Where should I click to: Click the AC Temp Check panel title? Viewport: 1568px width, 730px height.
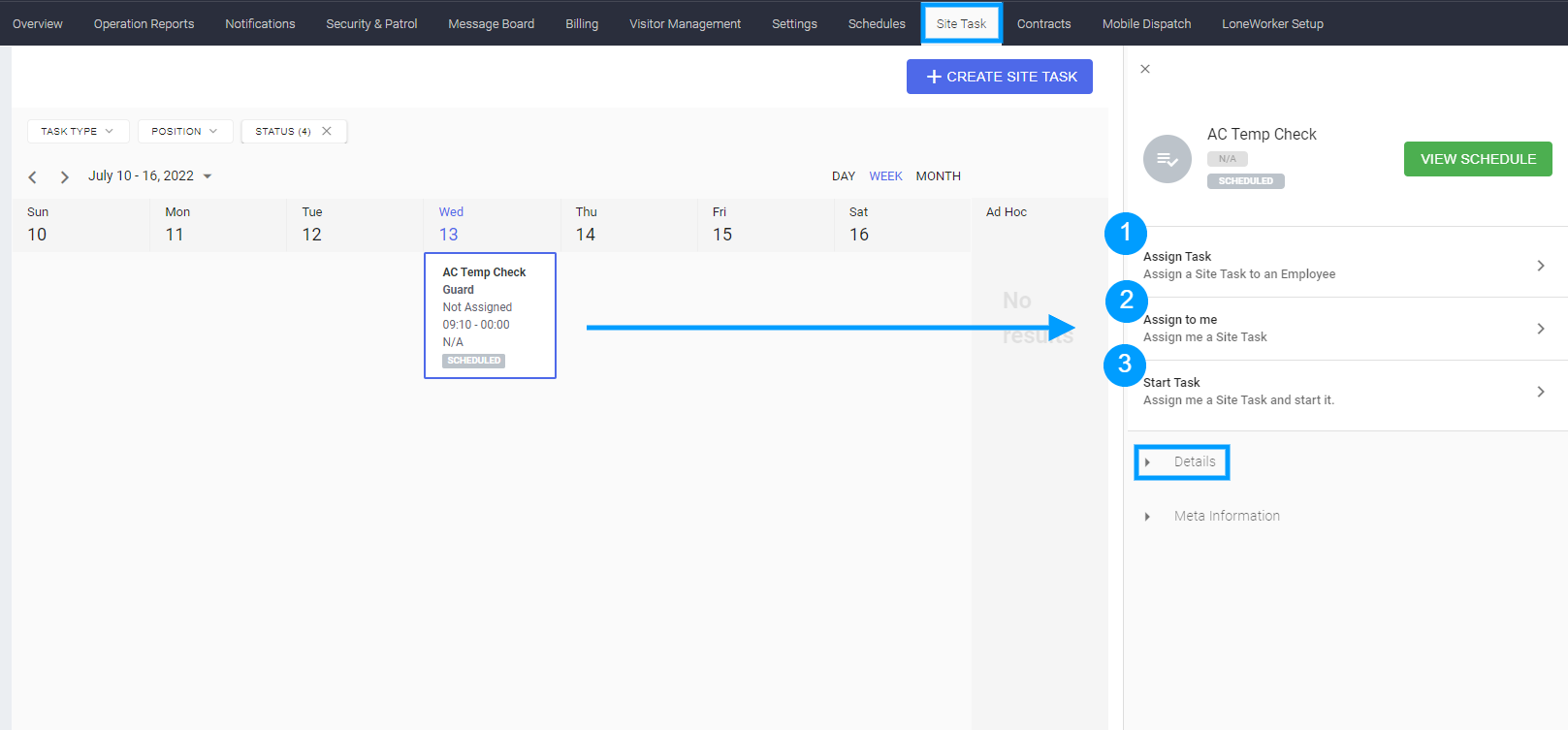[1262, 134]
